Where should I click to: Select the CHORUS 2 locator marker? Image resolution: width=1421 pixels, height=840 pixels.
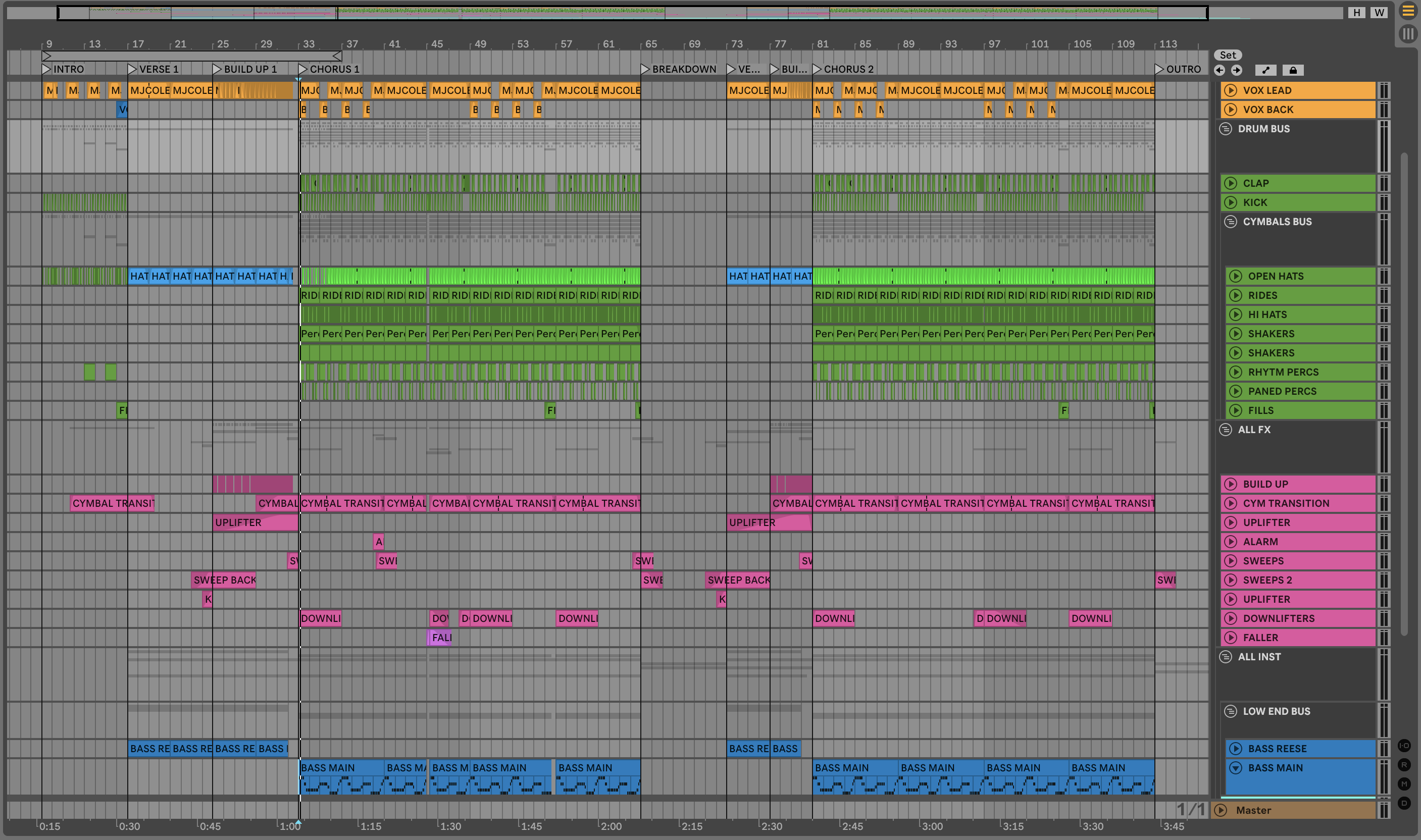pyautogui.click(x=817, y=69)
